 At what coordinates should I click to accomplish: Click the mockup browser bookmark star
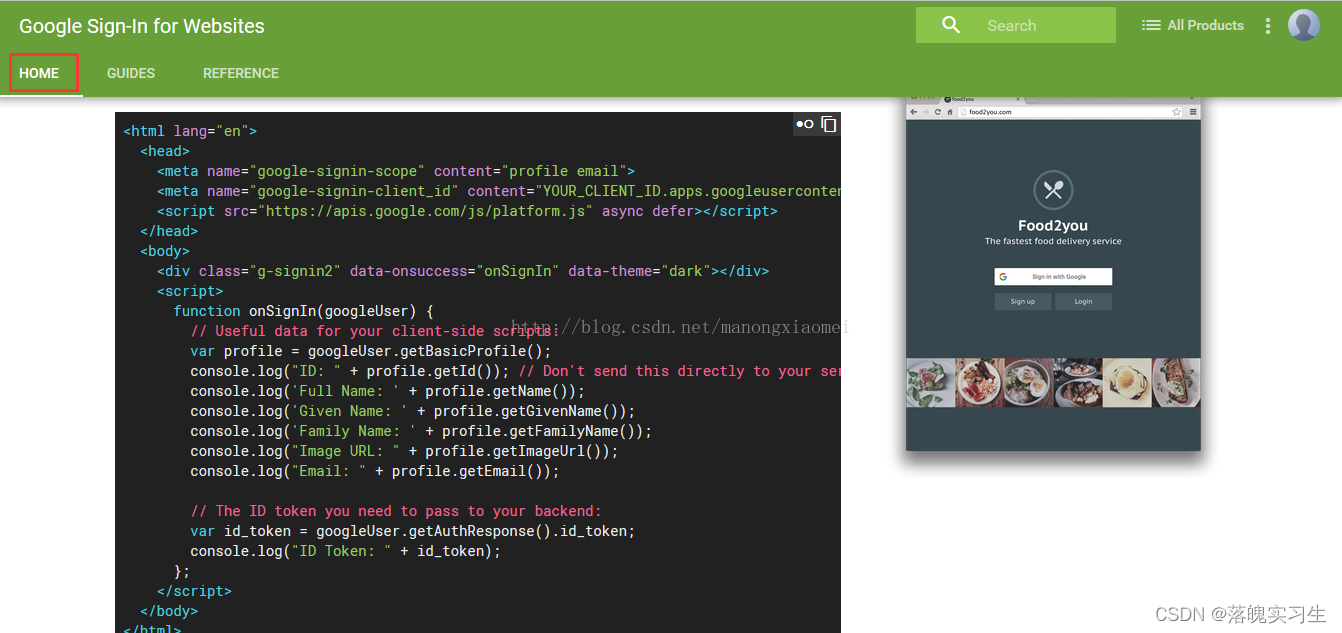click(x=1176, y=112)
